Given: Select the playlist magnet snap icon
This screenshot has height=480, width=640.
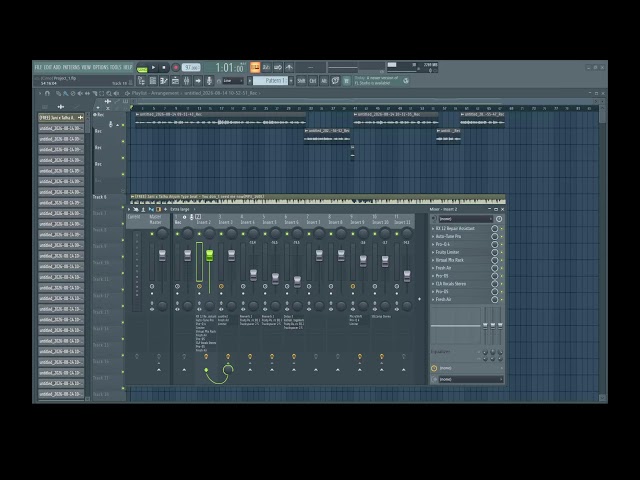Looking at the screenshot, I should pos(47,93).
